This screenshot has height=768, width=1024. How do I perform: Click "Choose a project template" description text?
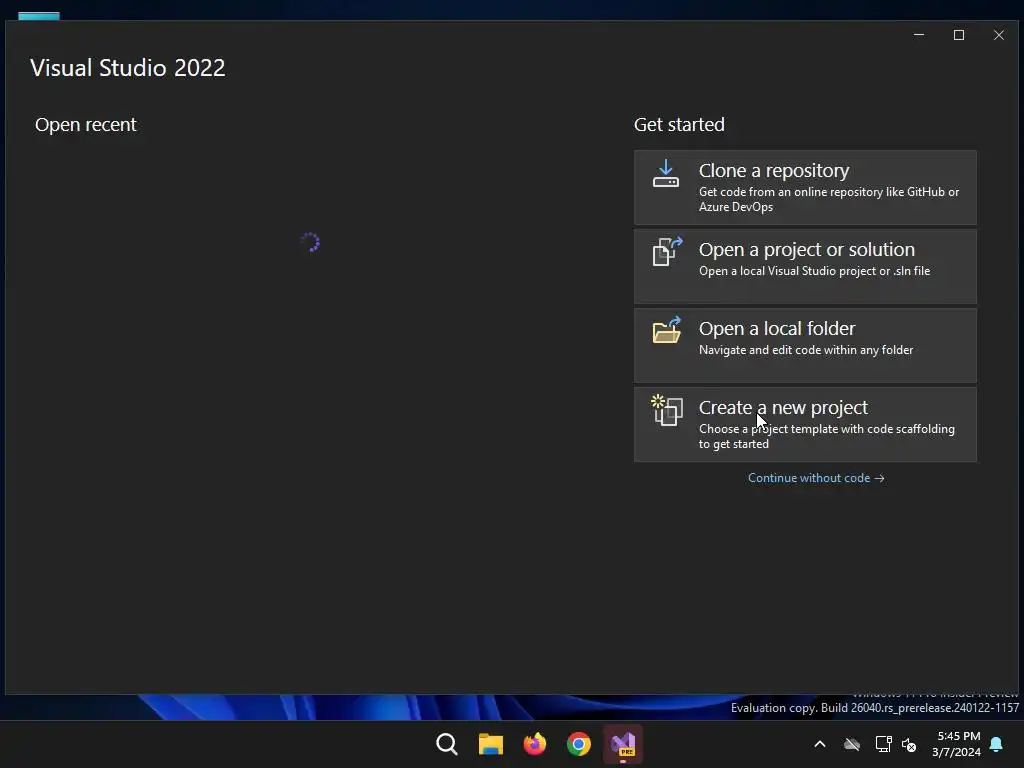(x=827, y=436)
